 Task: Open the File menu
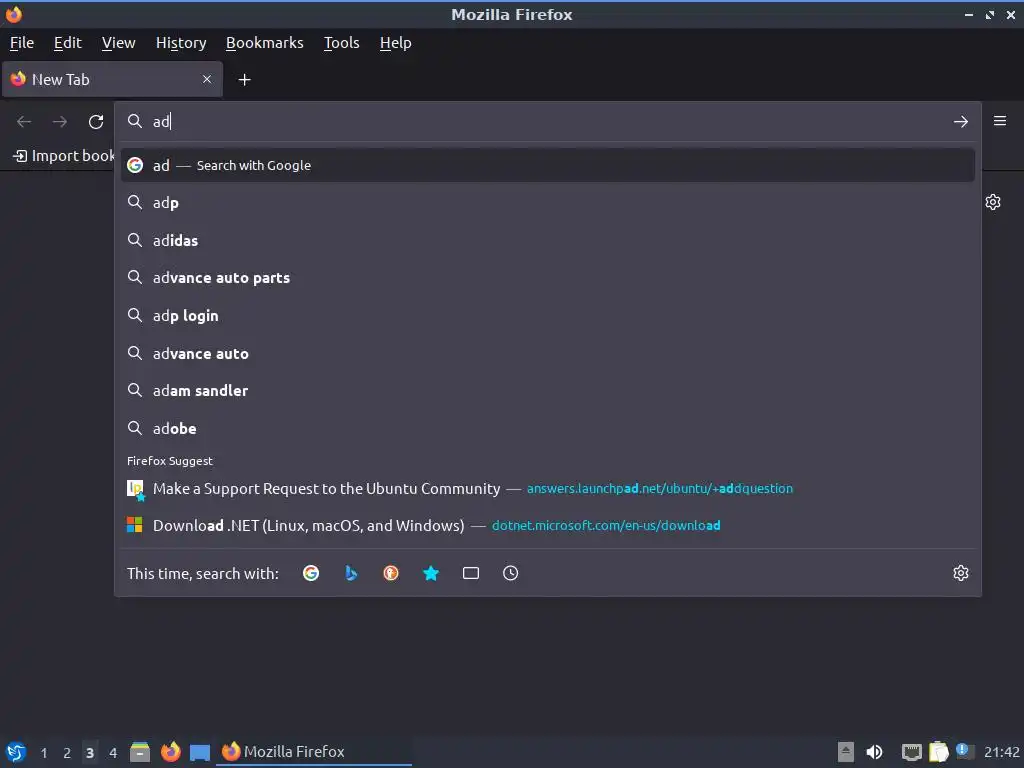(22, 43)
